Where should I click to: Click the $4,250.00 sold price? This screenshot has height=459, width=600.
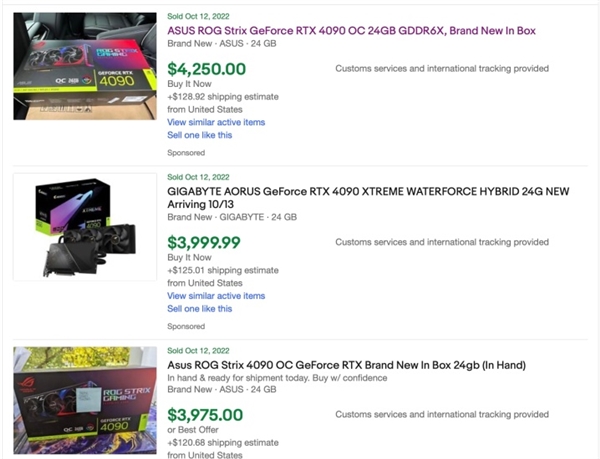[x=206, y=69]
